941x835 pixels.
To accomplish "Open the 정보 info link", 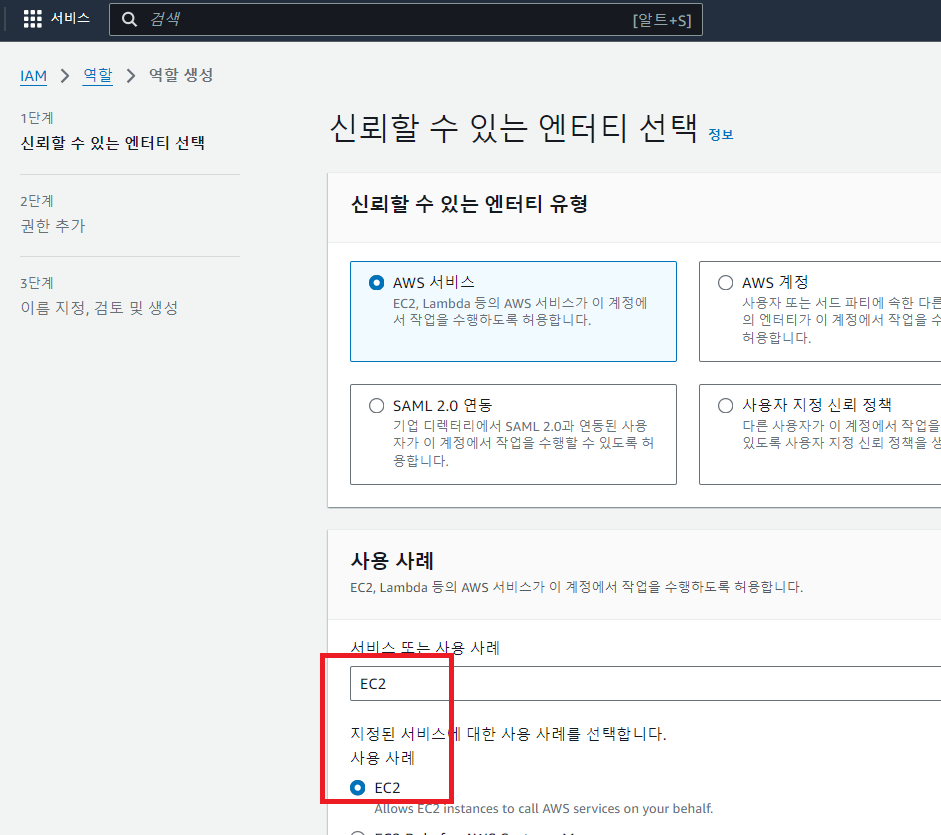I will [721, 134].
